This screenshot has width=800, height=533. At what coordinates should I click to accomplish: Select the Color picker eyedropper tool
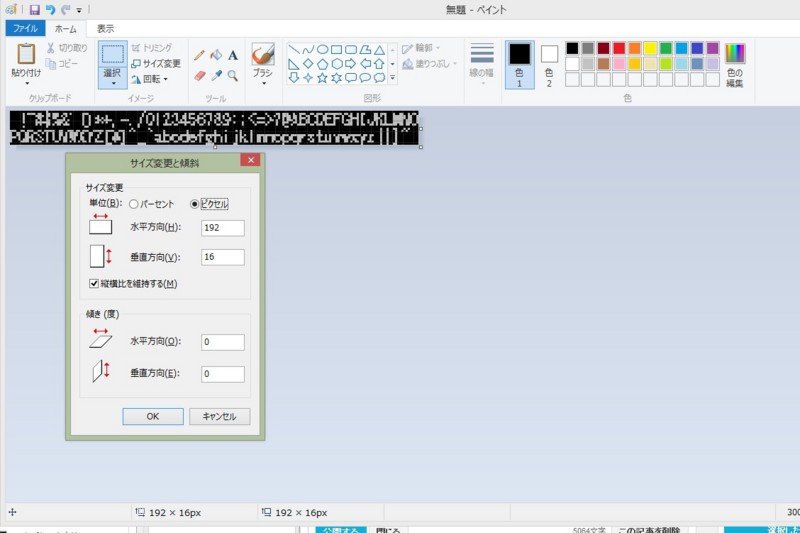coord(216,76)
